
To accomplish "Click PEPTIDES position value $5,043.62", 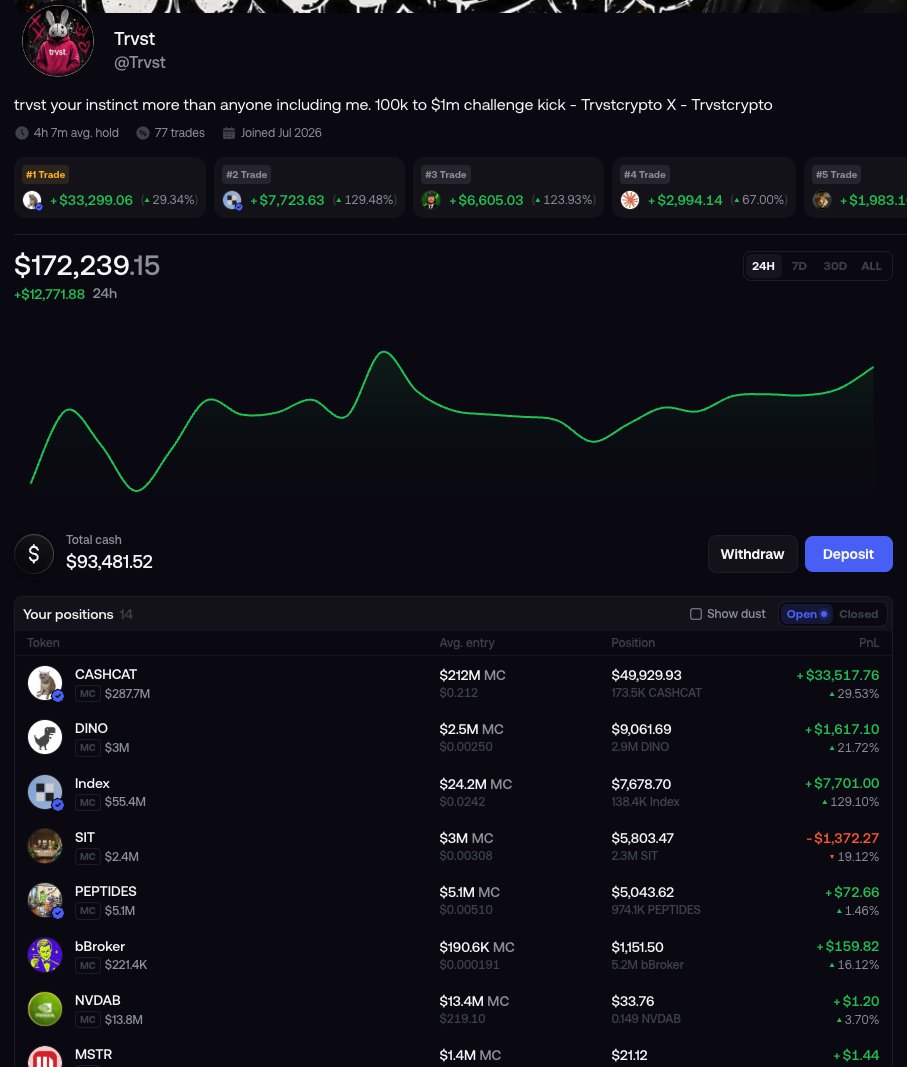I will tap(642, 892).
